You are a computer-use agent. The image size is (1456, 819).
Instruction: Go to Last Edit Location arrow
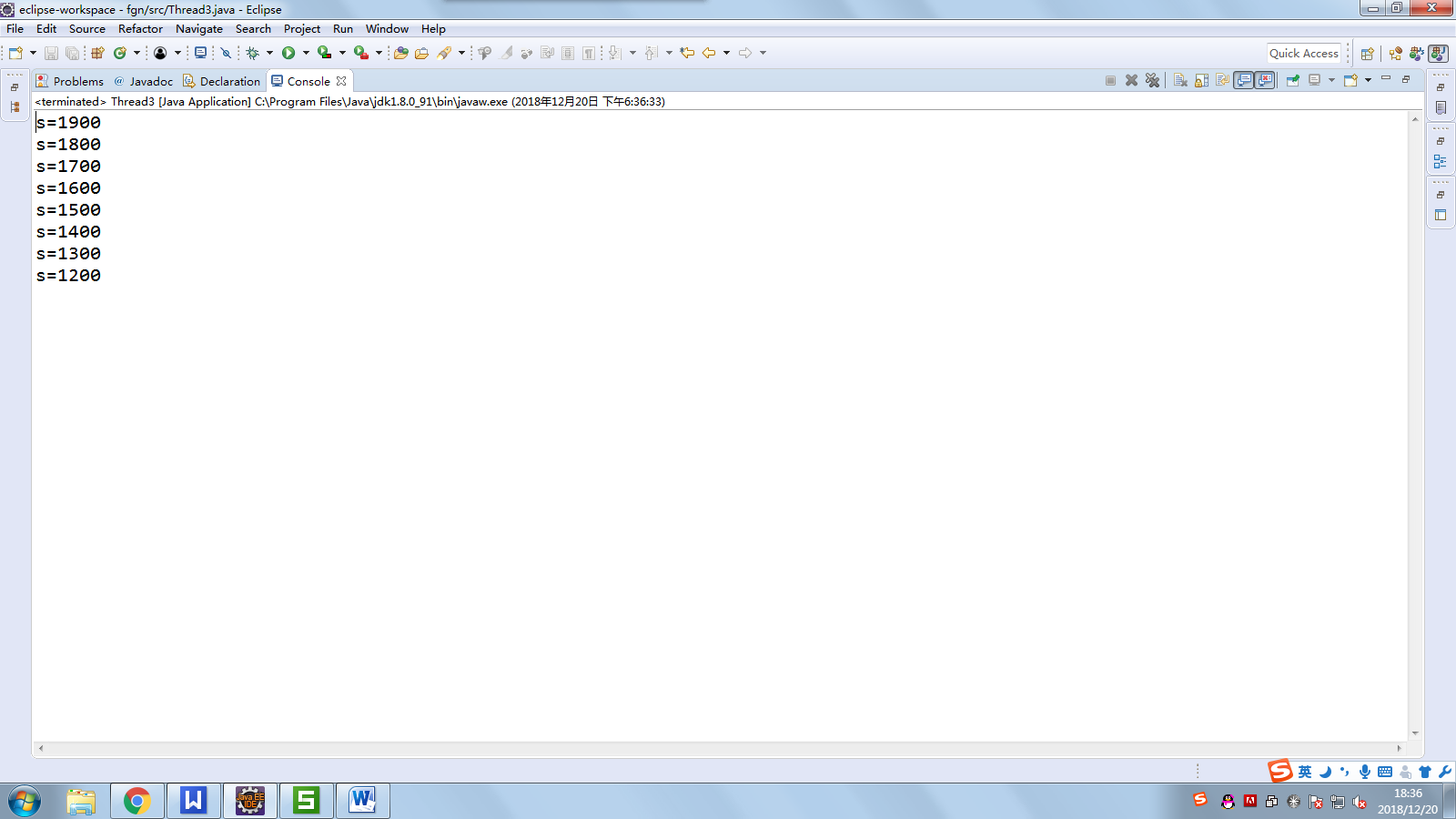[687, 53]
